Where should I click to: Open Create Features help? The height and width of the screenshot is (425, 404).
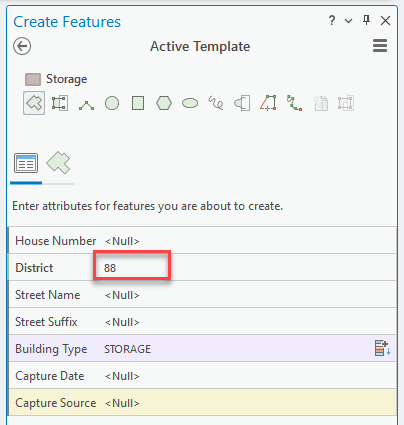[x=332, y=21]
